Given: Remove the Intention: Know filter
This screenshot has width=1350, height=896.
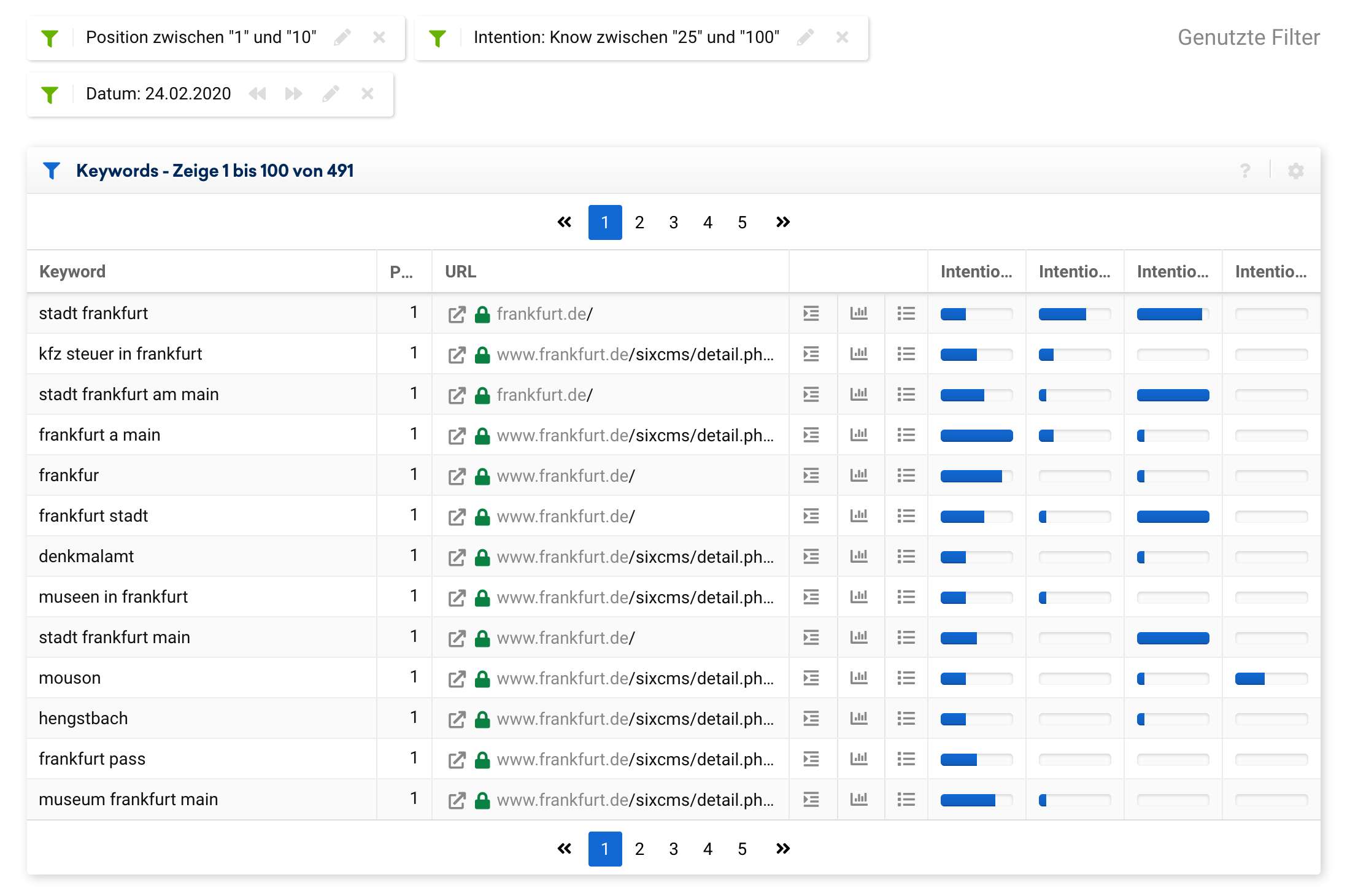Looking at the screenshot, I should 843,37.
